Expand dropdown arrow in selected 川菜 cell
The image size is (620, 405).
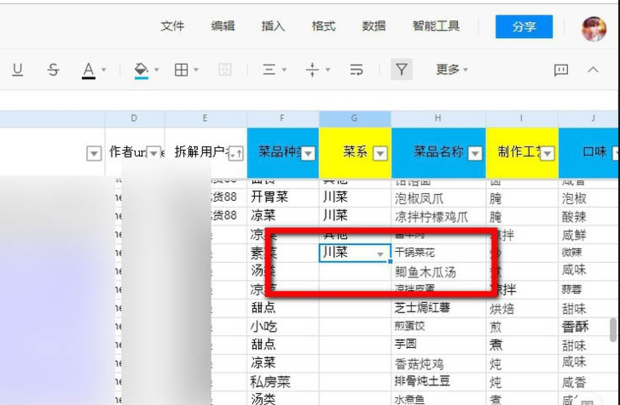tap(380, 254)
